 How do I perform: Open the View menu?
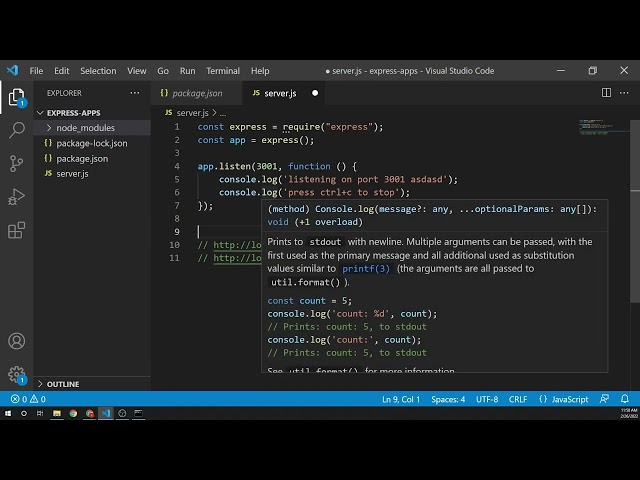click(137, 71)
